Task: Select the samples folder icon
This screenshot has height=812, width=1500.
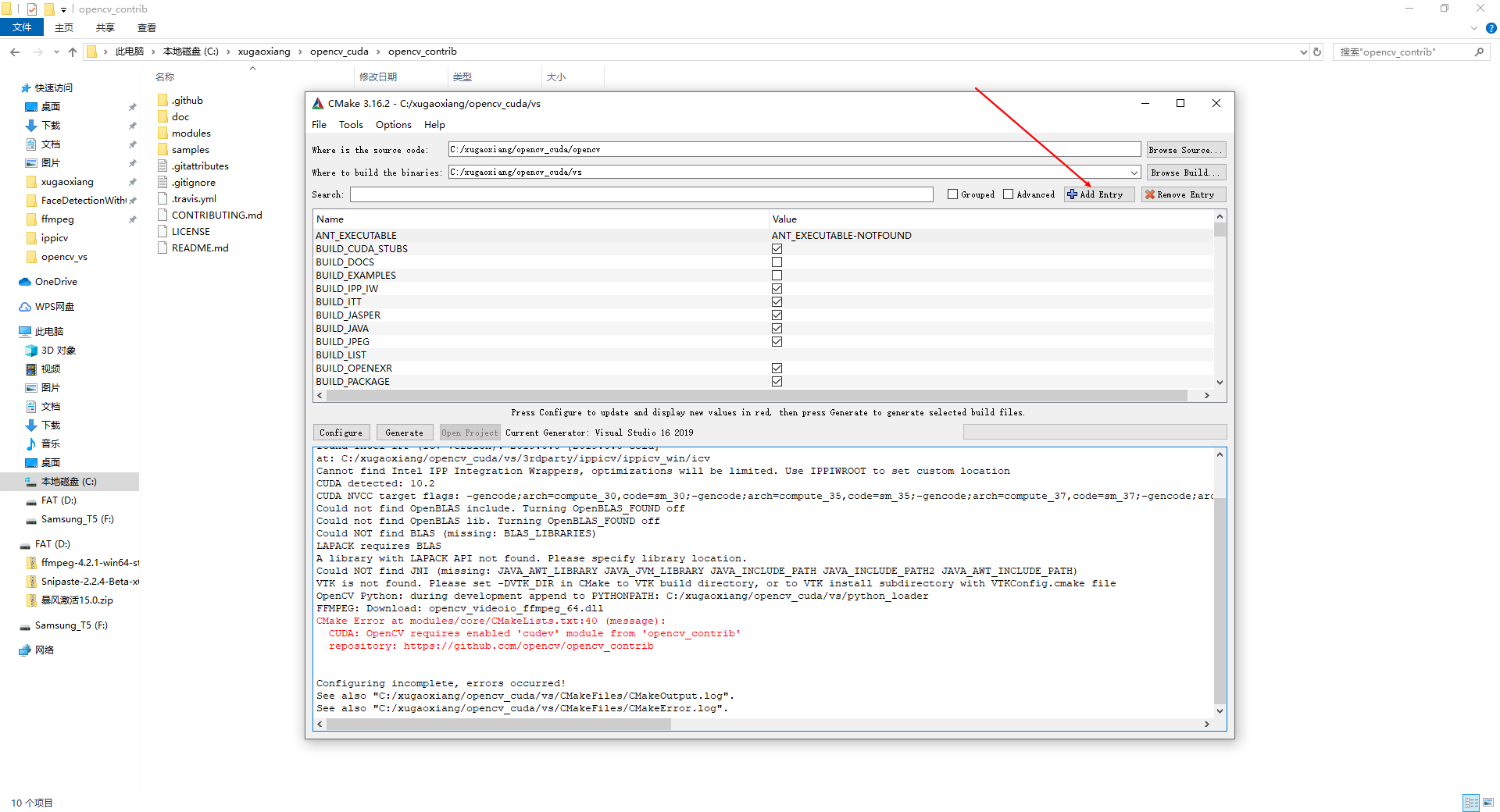Action: click(162, 149)
